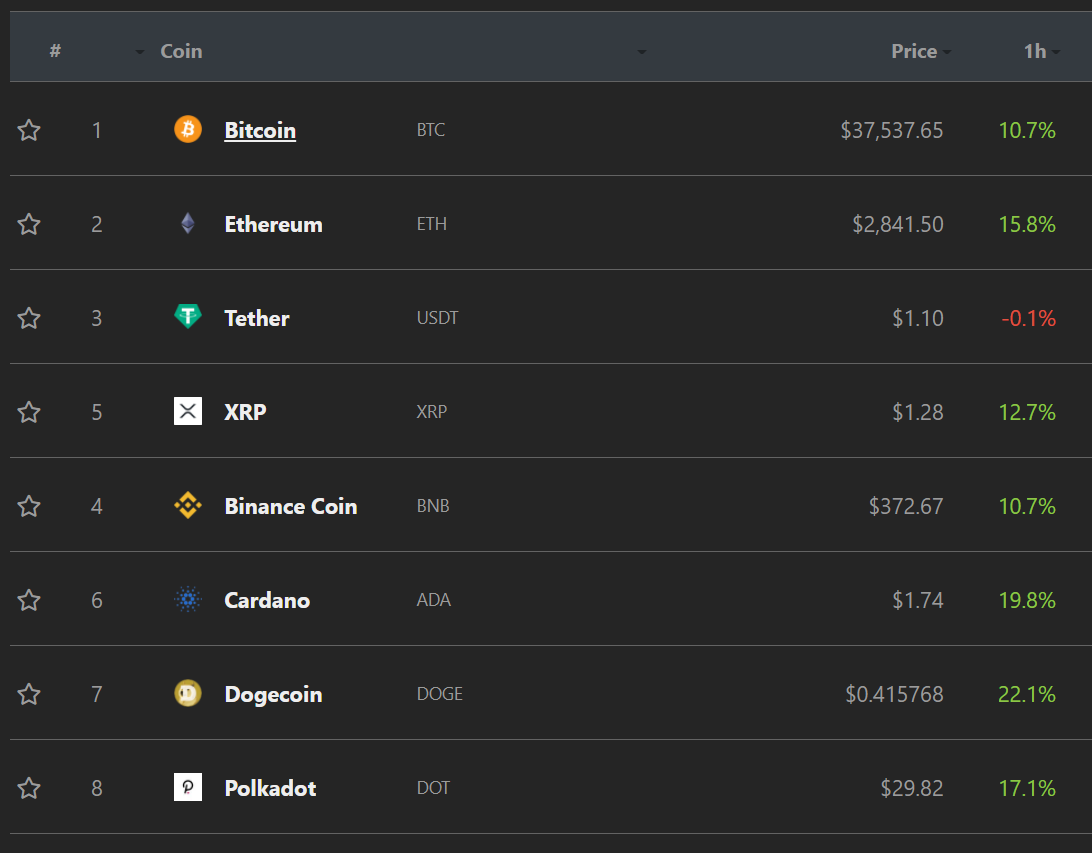Sort by rank using # arrow
This screenshot has height=853, width=1092.
pyautogui.click(x=140, y=52)
